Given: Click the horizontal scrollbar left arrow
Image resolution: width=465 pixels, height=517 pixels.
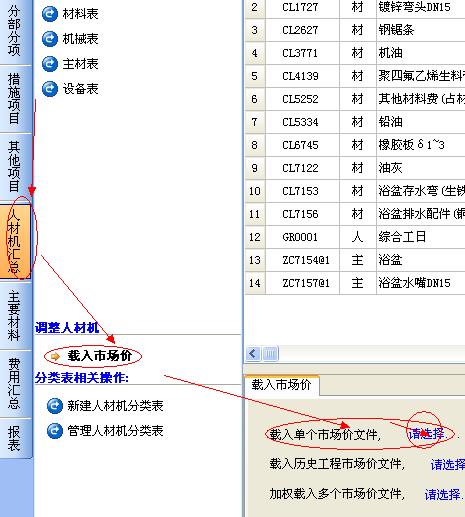Looking at the screenshot, I should click(253, 353).
